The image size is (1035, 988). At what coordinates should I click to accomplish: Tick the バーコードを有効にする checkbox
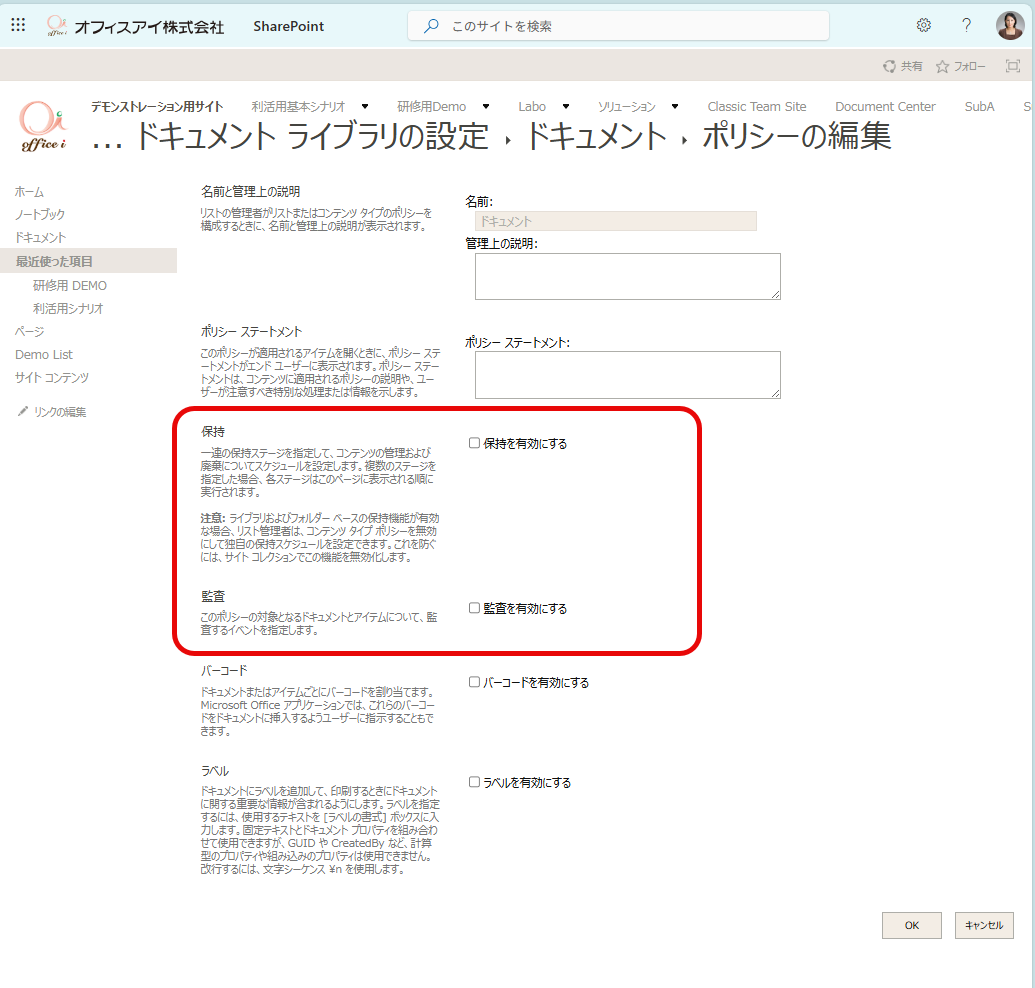point(475,682)
